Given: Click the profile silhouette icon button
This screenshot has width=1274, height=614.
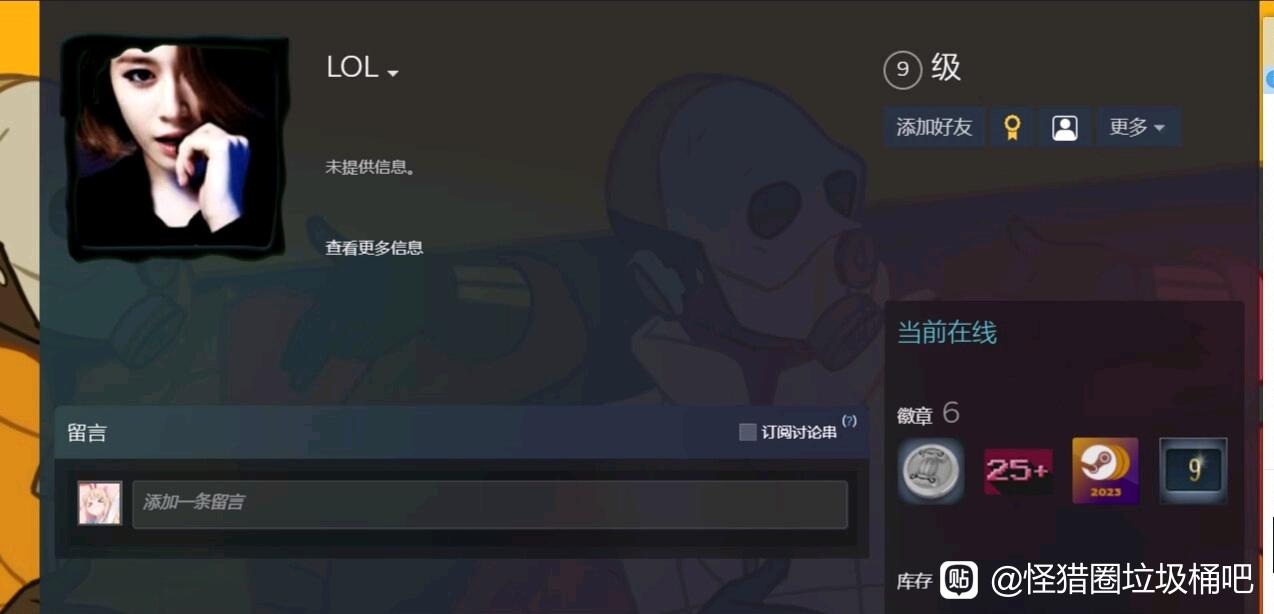Looking at the screenshot, I should tap(1065, 127).
